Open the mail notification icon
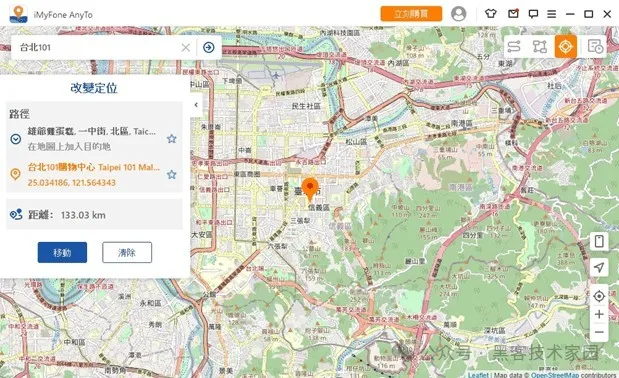Viewport: 619px width, 378px height. (513, 14)
